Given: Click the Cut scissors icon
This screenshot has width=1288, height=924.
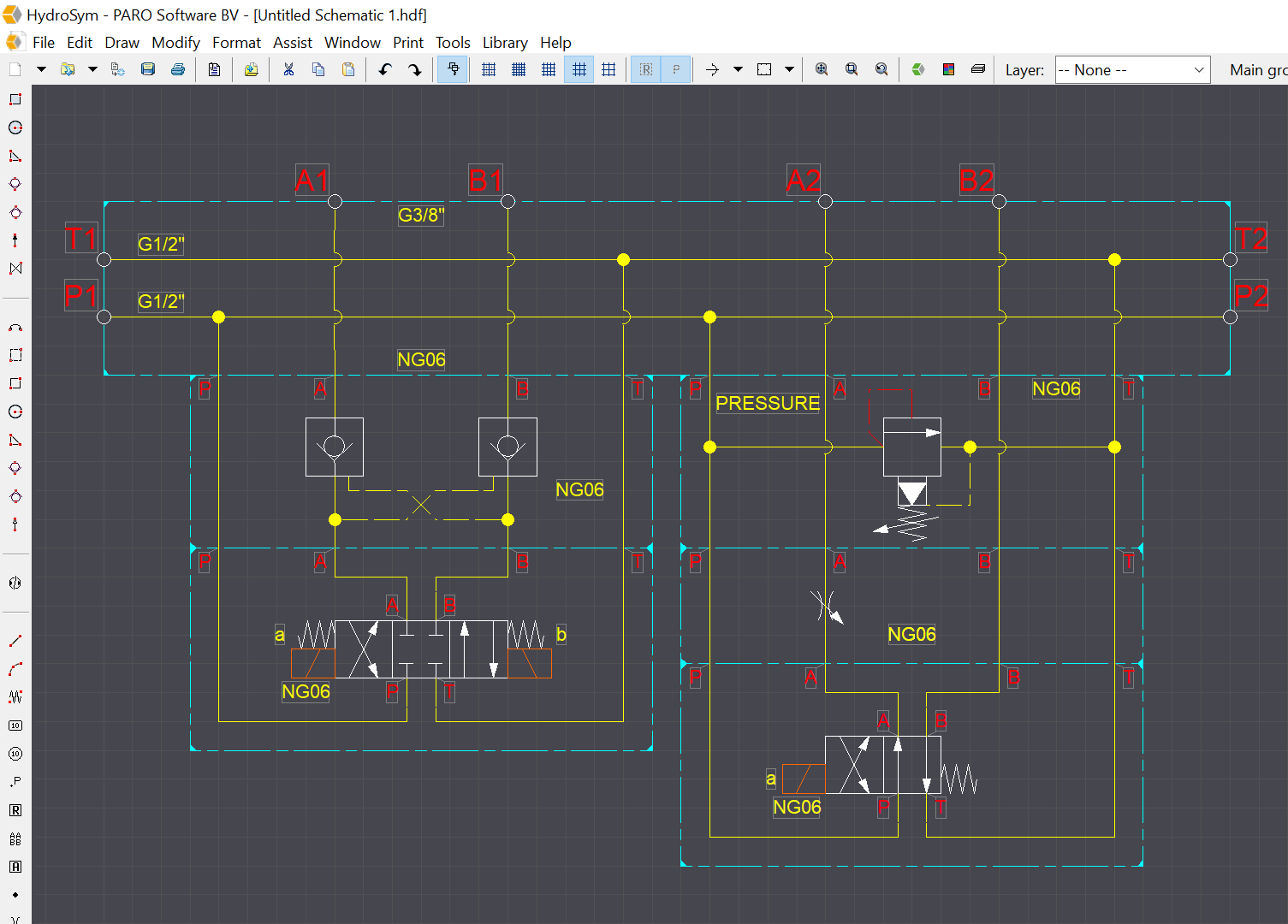Looking at the screenshot, I should click(288, 69).
